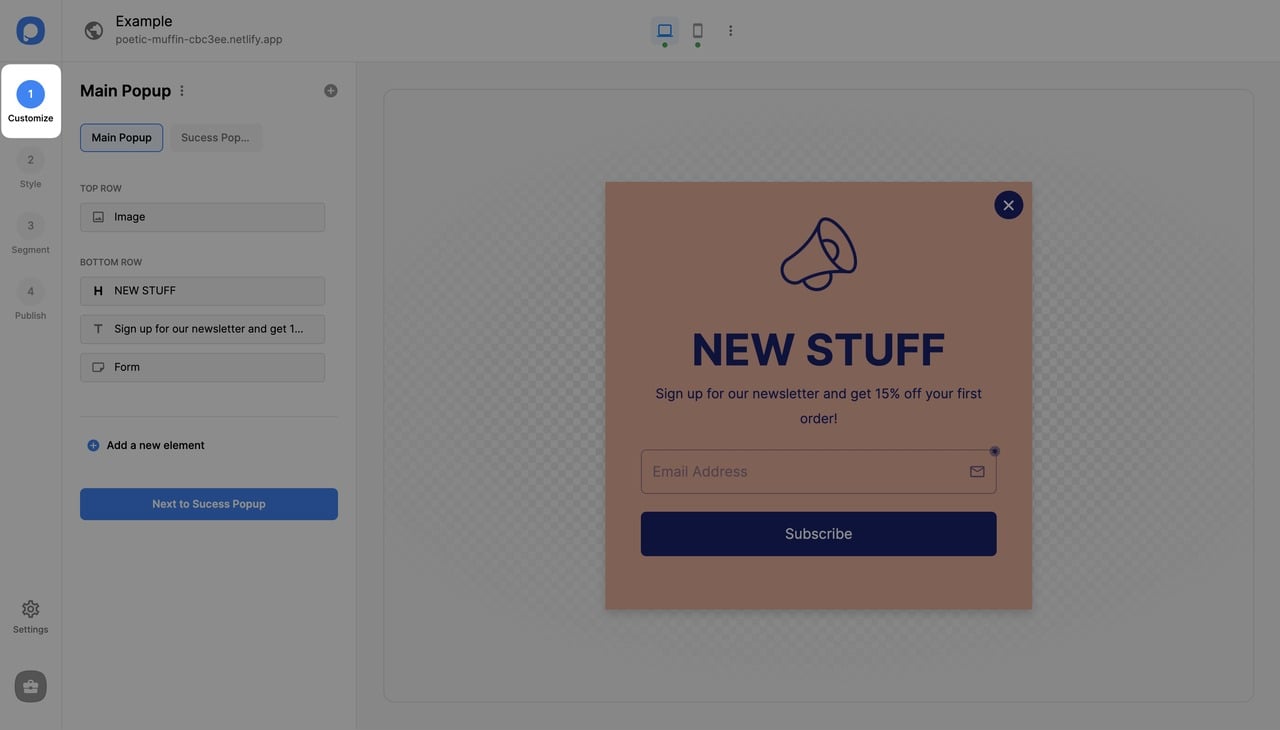Open the overflow menu in the top toolbar
The width and height of the screenshot is (1280, 730).
(x=730, y=30)
